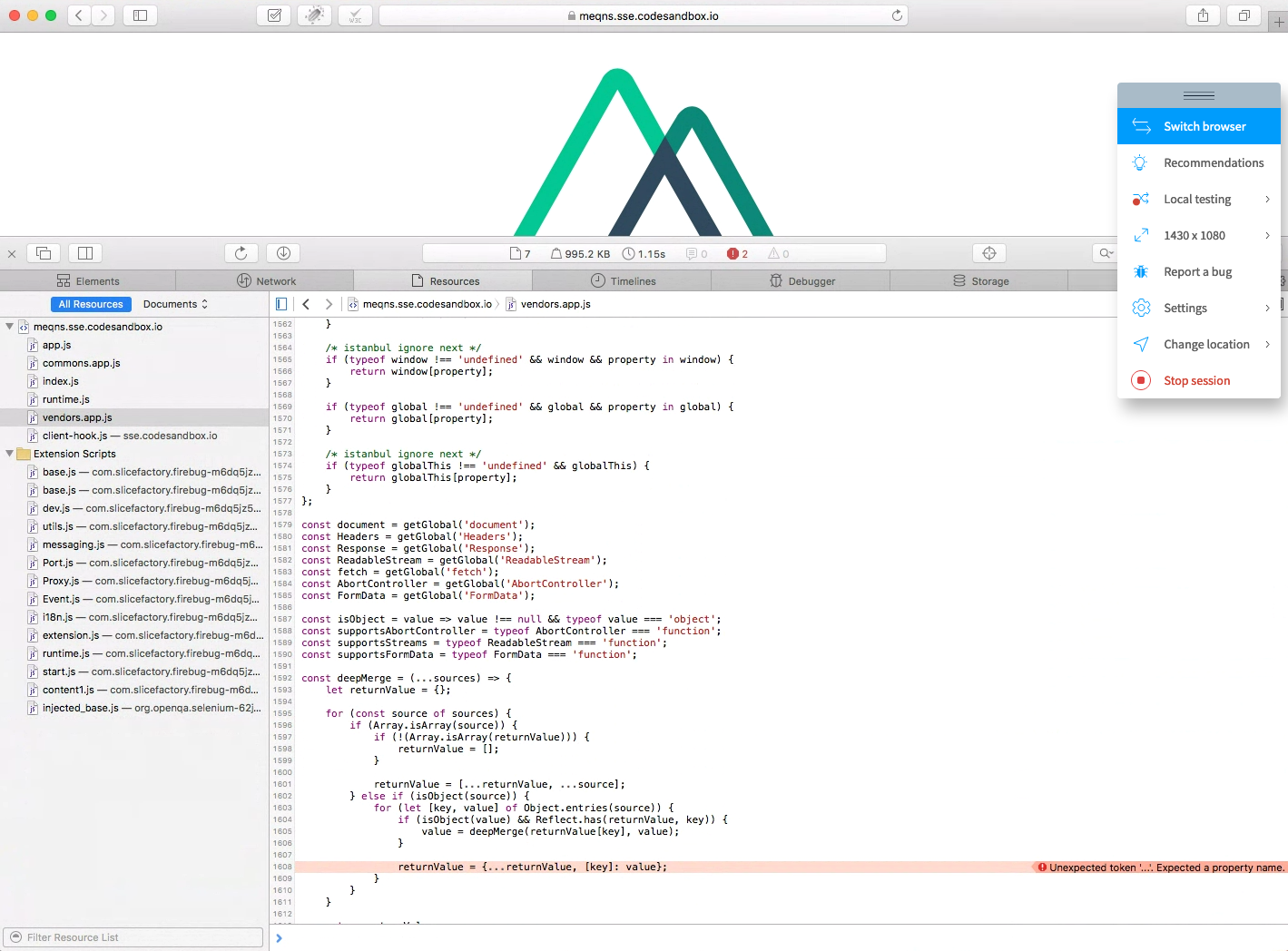The width and height of the screenshot is (1288, 951).
Task: Click the Local testing arrow chevron
Action: (1267, 199)
